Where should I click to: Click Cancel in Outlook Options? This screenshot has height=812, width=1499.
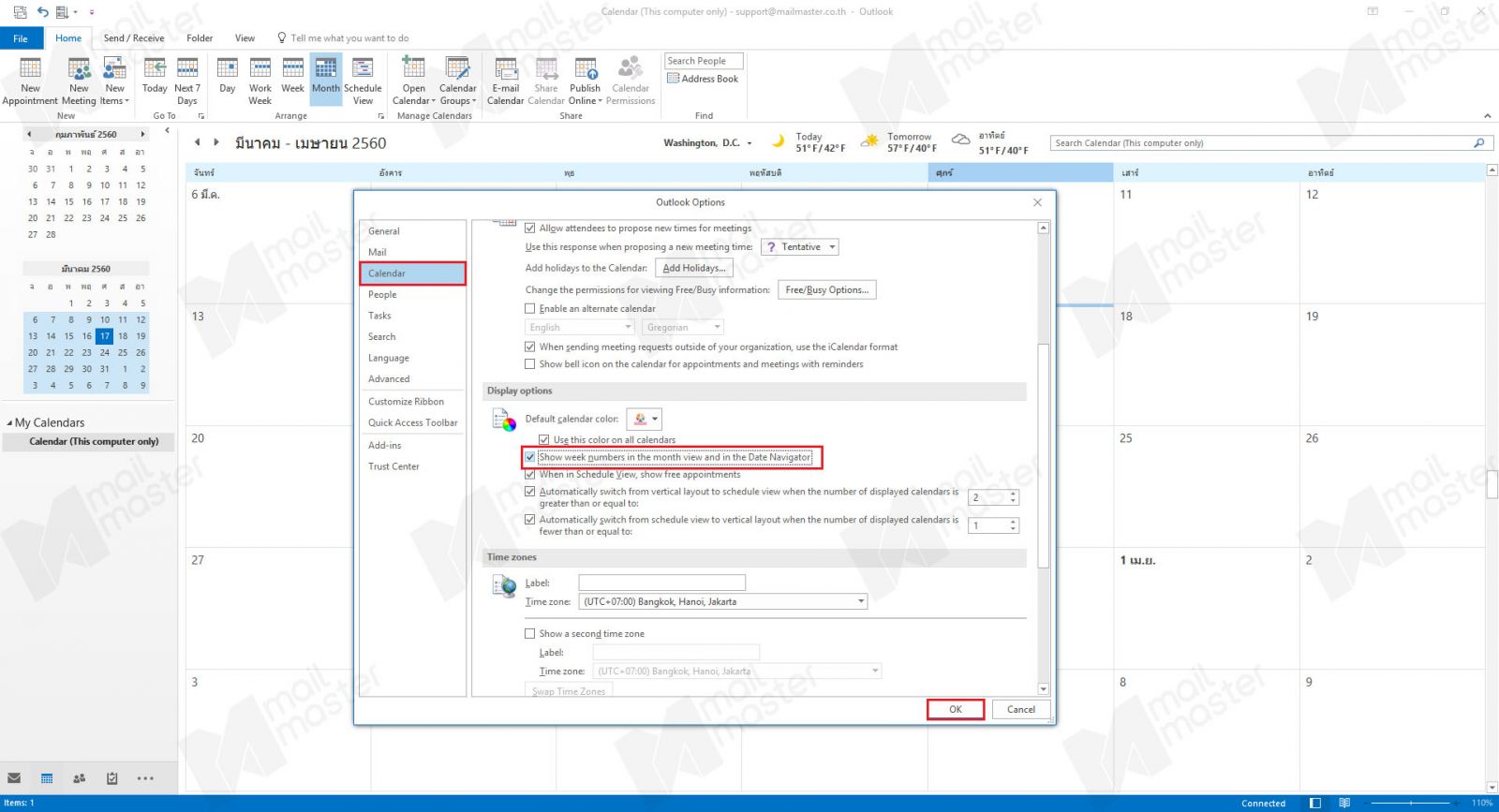[1021, 709]
